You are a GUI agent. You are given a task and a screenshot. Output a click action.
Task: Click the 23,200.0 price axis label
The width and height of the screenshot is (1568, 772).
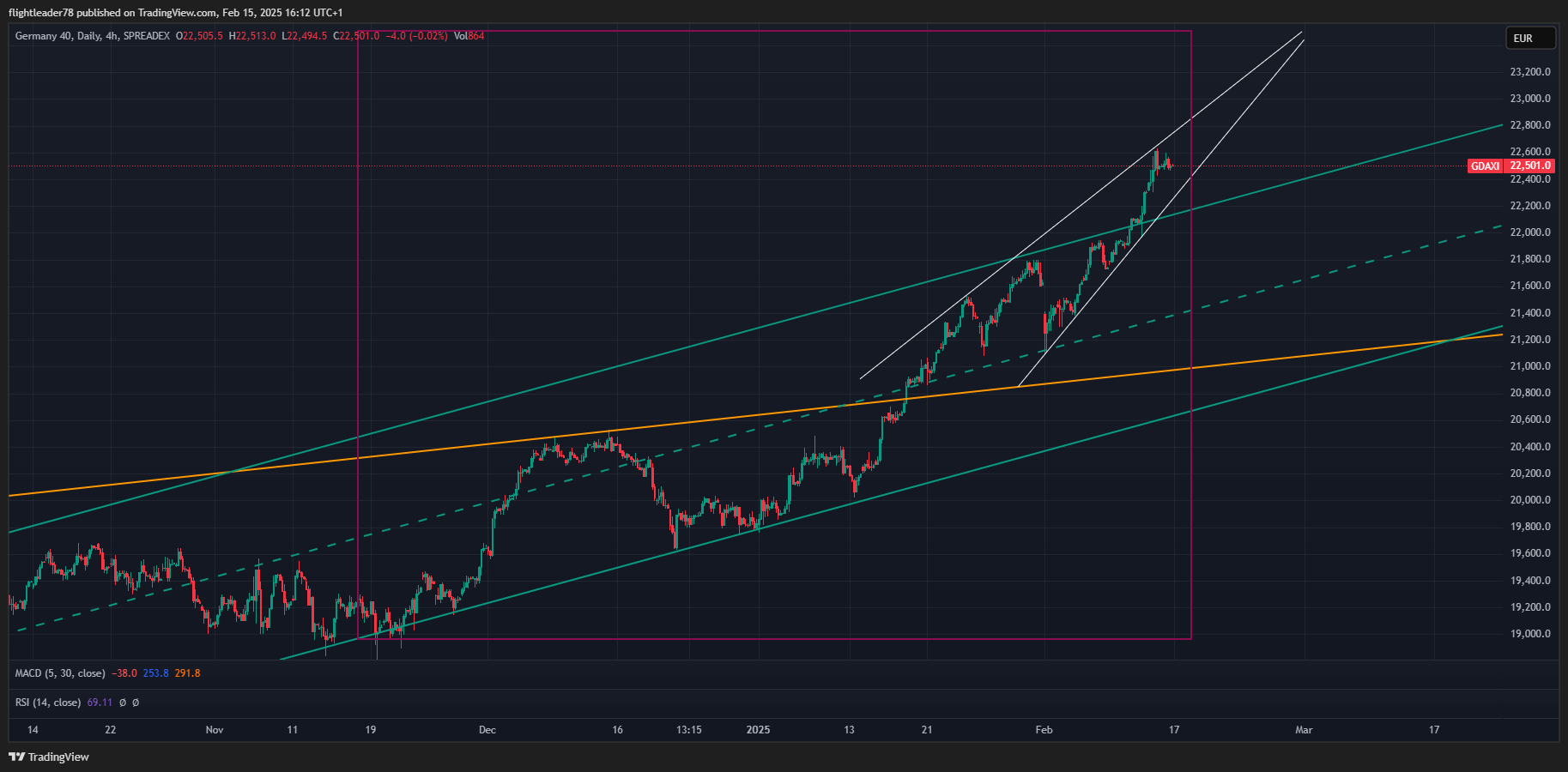tap(1530, 72)
